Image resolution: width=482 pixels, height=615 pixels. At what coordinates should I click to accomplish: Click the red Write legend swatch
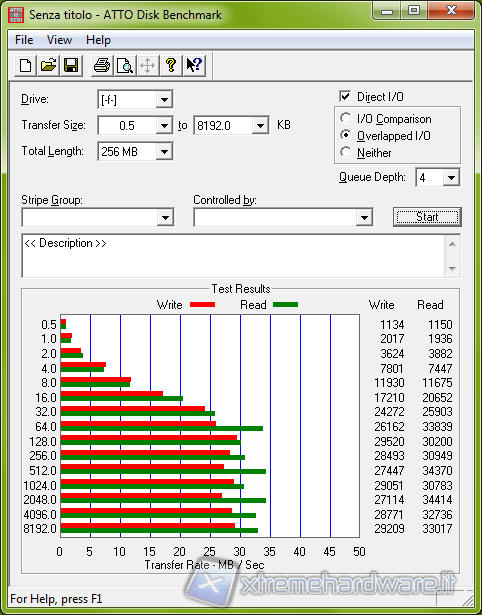[x=202, y=305]
